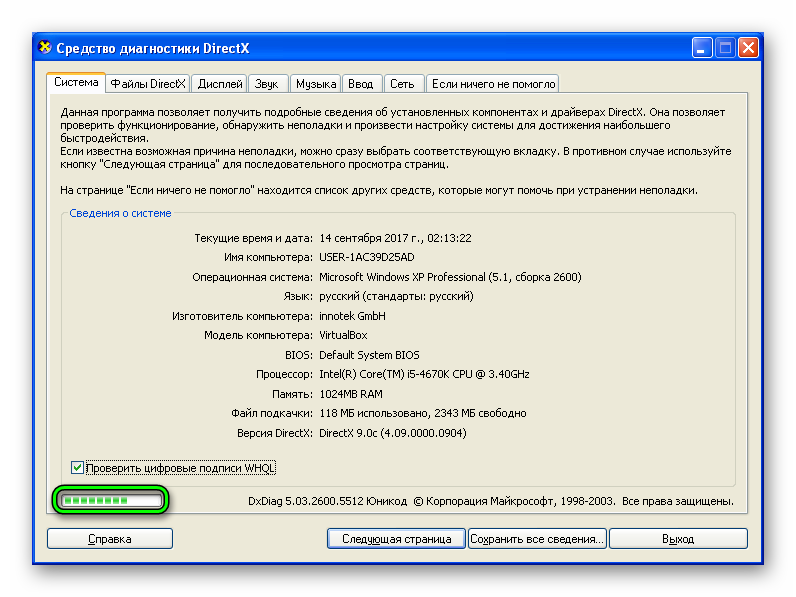Click computer name USER-1AC39D25AD
Viewport: 796px width, 597px height.
pyautogui.click(x=367, y=257)
